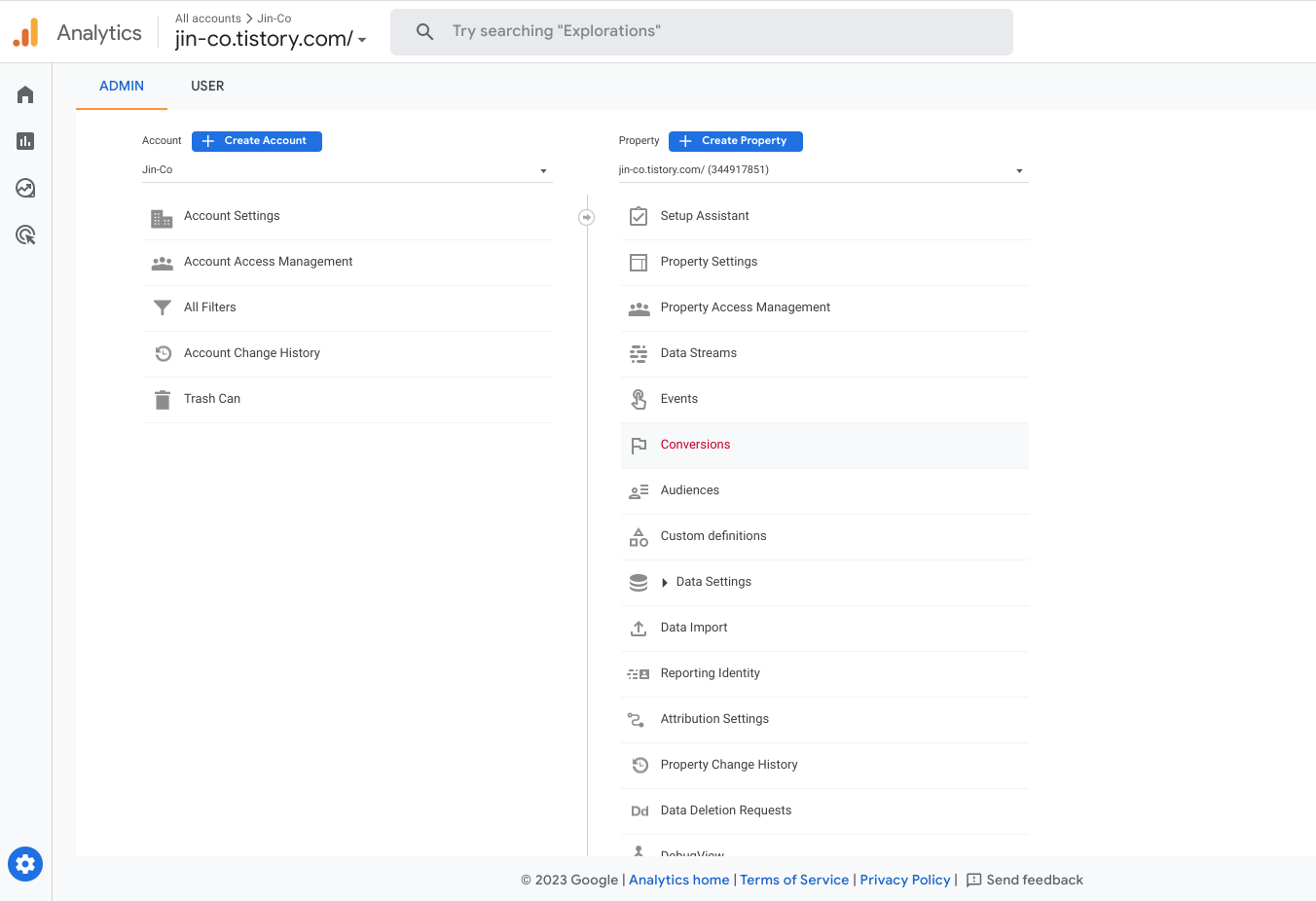Open Attribution Settings
1316x901 pixels.
824,719
